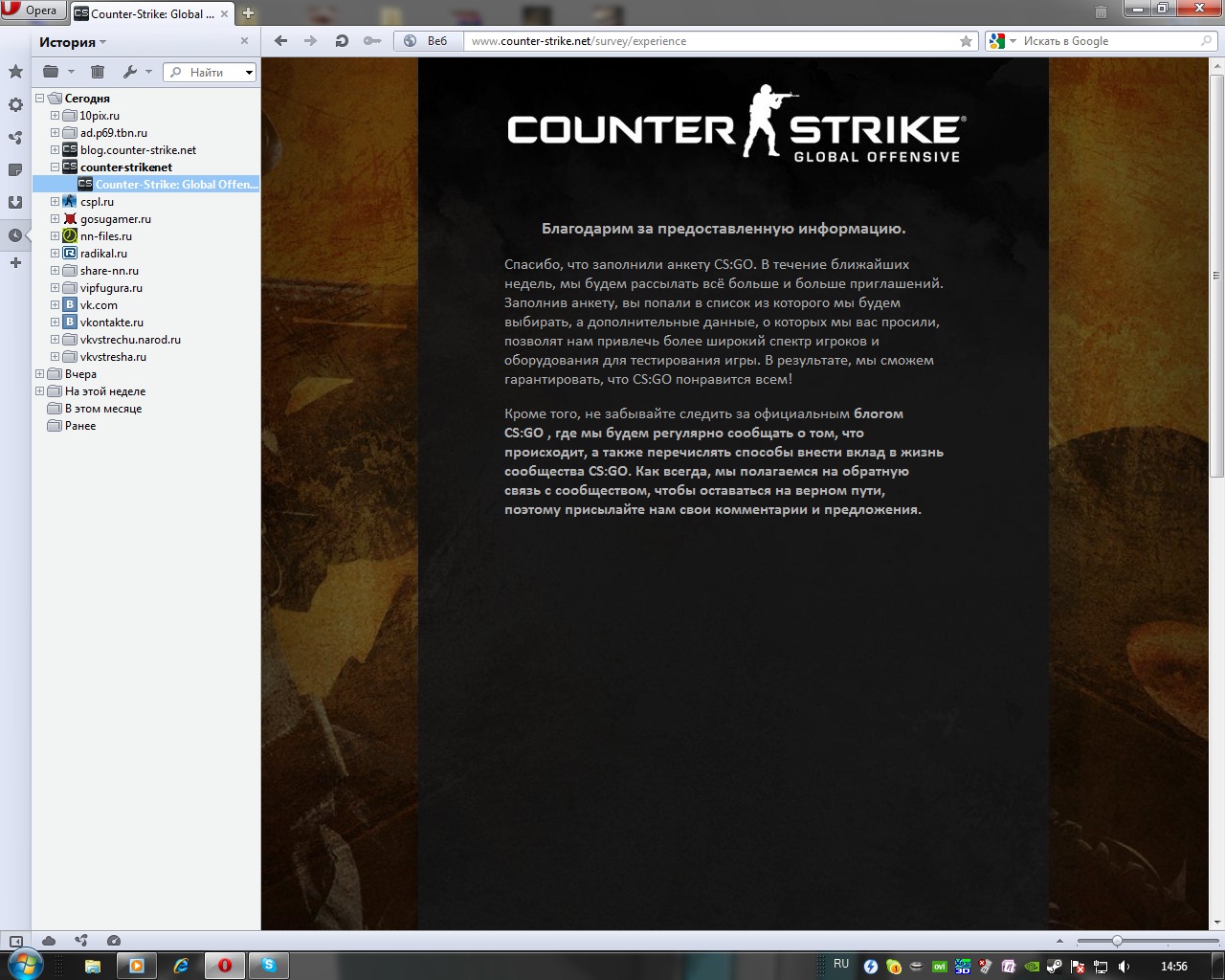
Task: Open Bookmarks panel from sidebar star
Action: (x=15, y=72)
